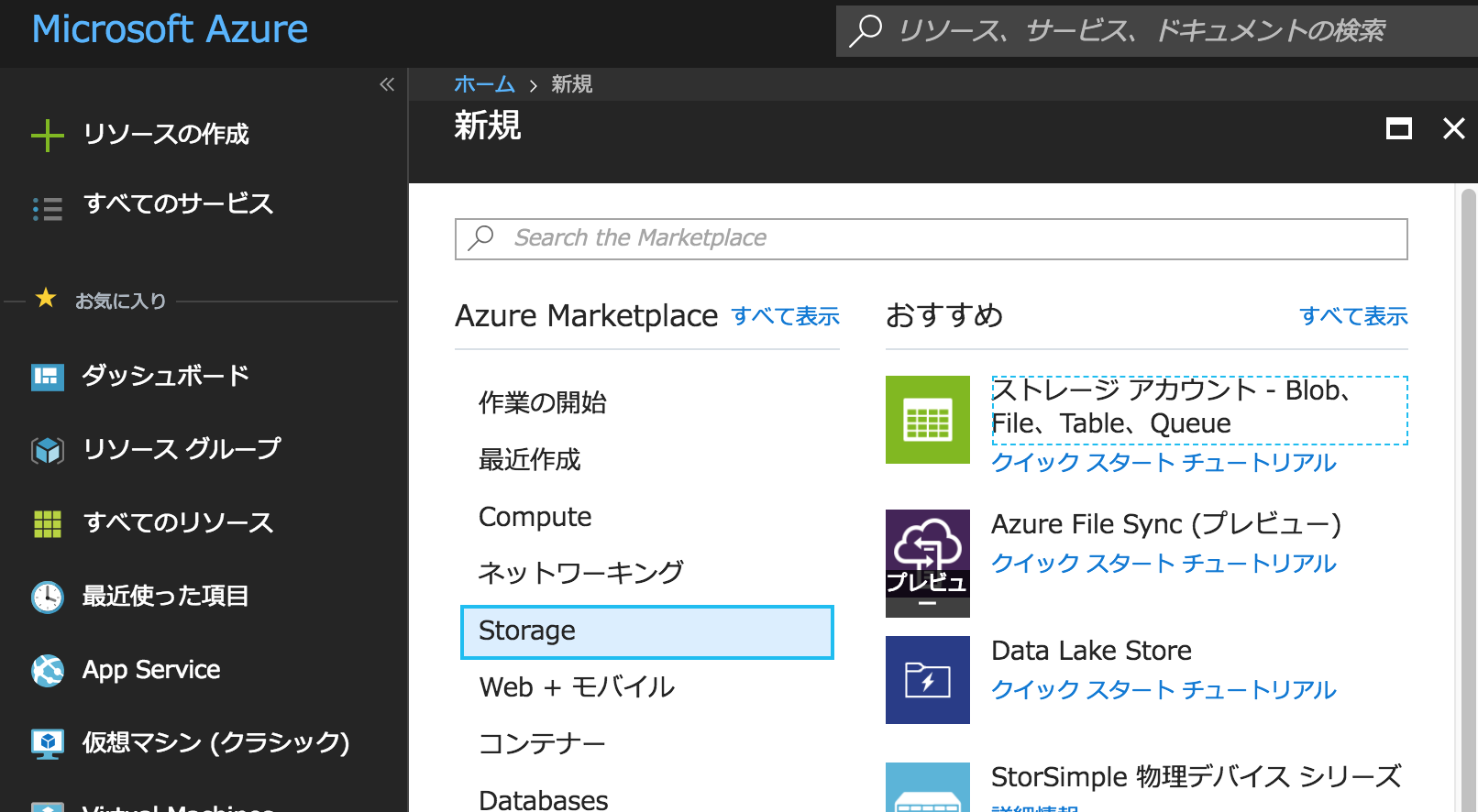Select the Databases category
This screenshot has height=812, width=1478.
pos(544,800)
